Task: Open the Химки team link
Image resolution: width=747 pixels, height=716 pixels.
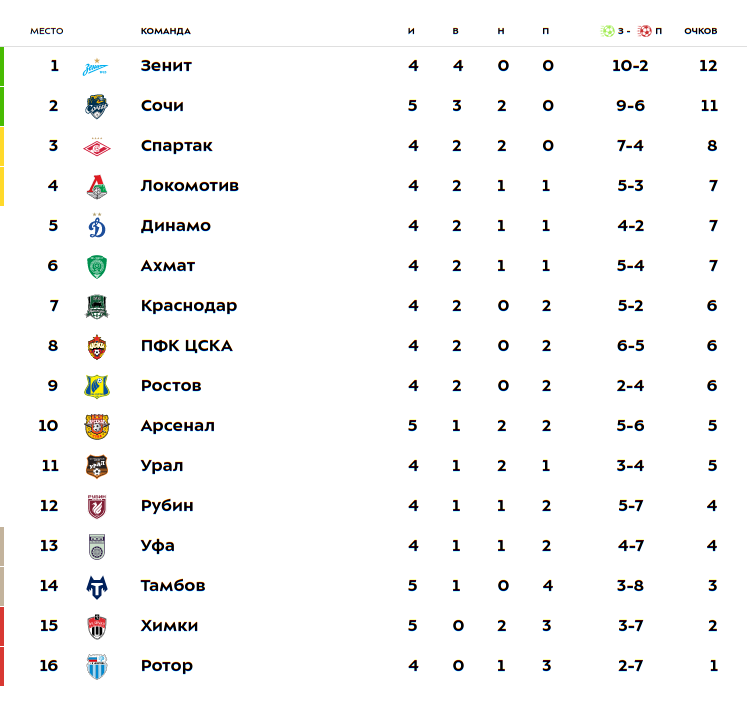Action: tap(169, 626)
